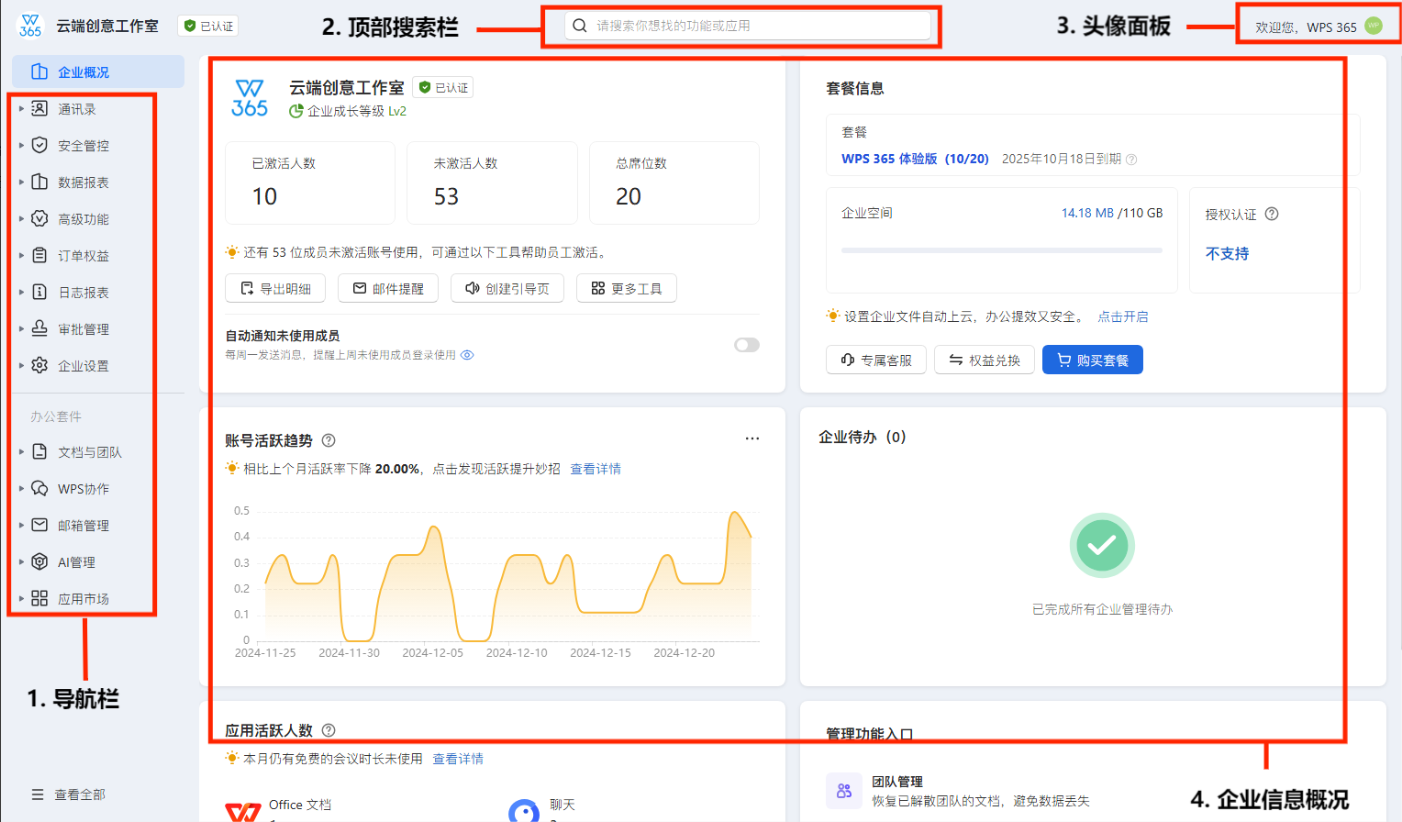
Task: Open 点击开启 link for auto cloud upload
Action: point(1124,316)
